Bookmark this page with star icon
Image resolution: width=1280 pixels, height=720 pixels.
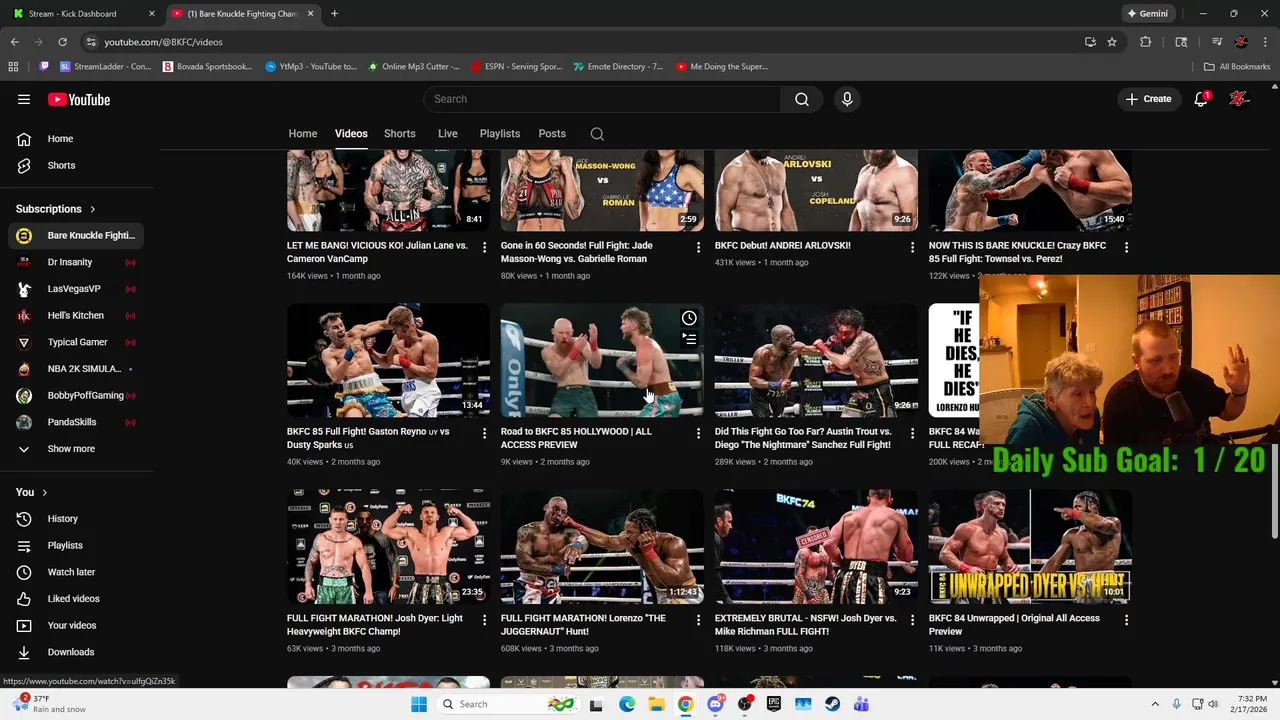point(1112,42)
